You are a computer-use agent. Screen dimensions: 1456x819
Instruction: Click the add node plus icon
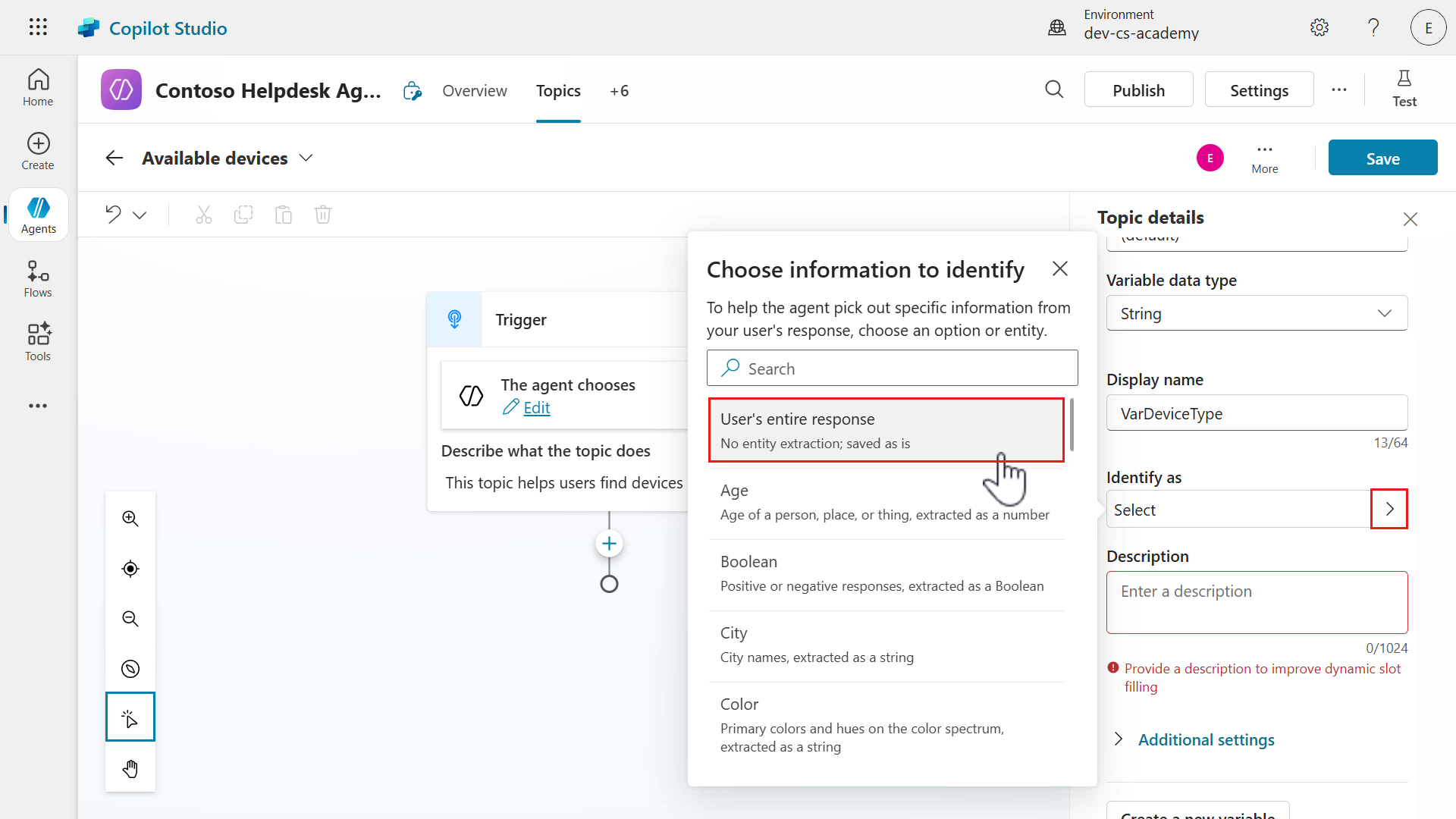tap(609, 544)
